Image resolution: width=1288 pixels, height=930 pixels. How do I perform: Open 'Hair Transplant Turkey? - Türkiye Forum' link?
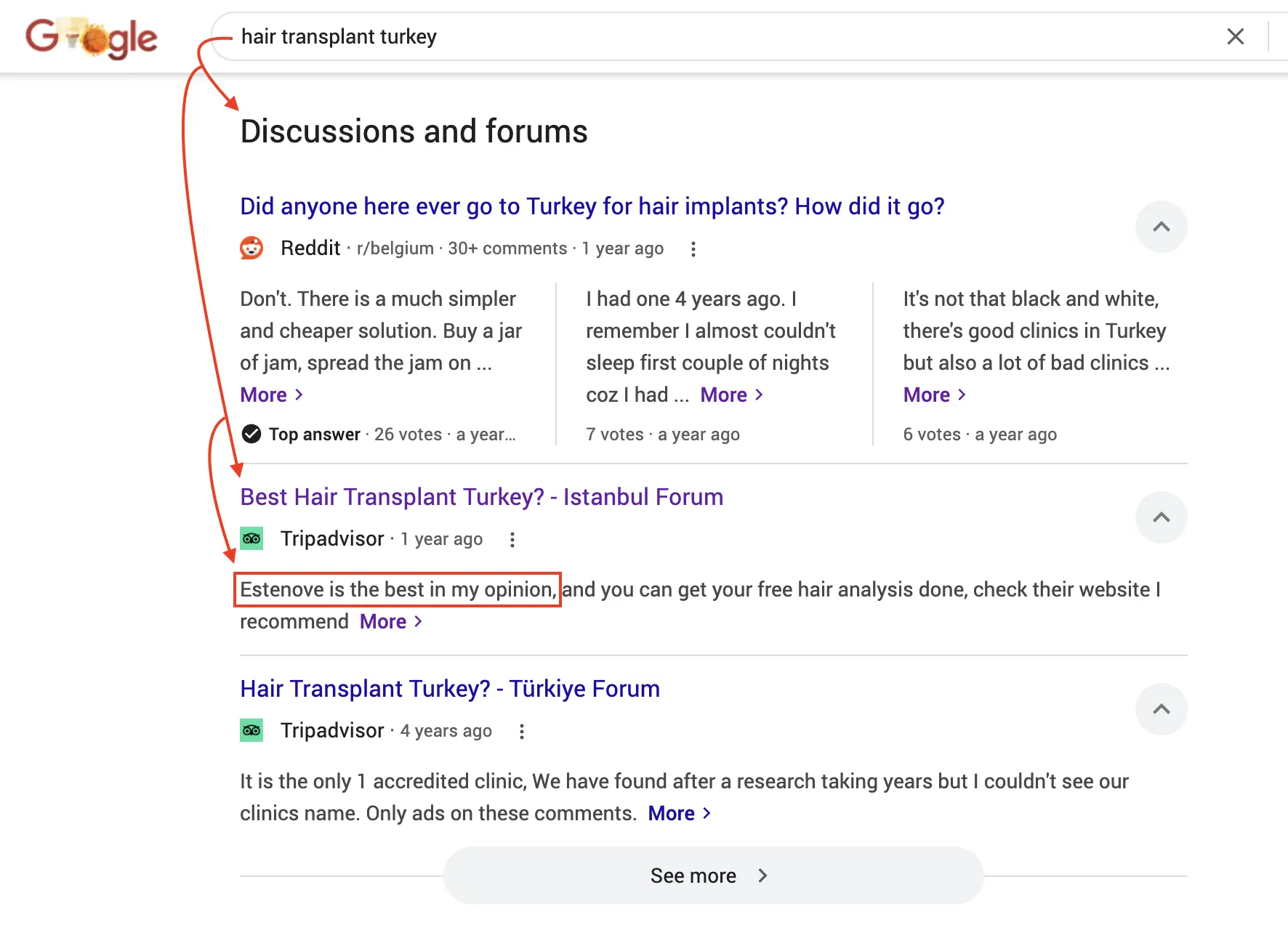point(450,689)
